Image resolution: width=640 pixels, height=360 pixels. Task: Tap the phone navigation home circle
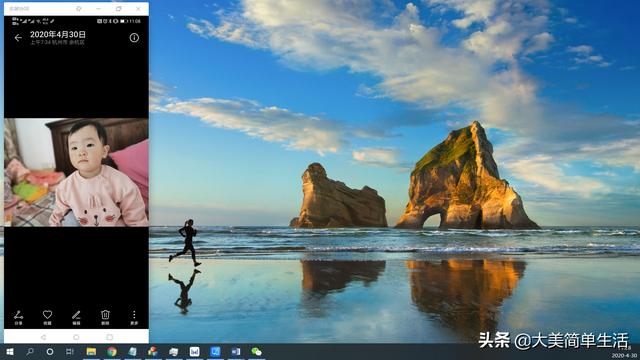pyautogui.click(x=76, y=337)
